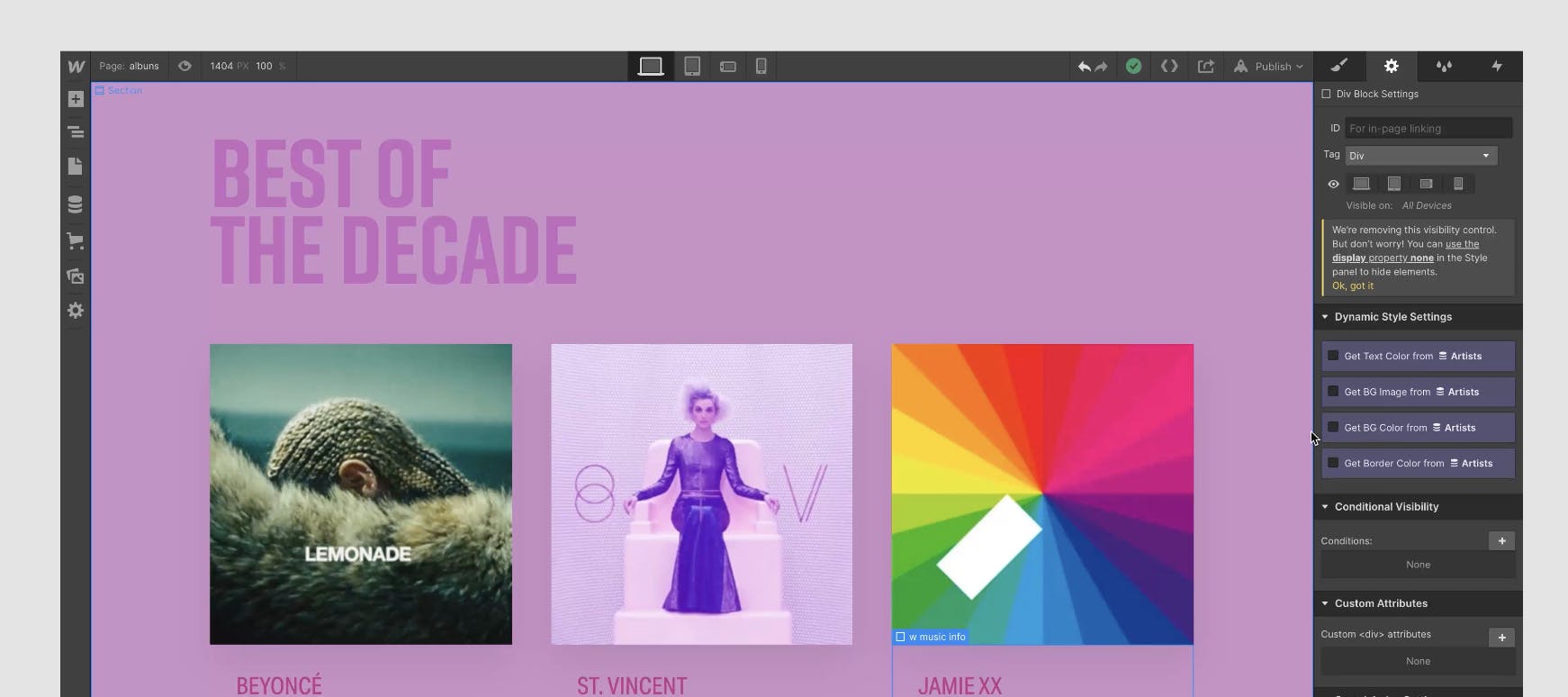Open the Add Elements panel
Viewport: 1568px width, 697px height.
(76, 99)
